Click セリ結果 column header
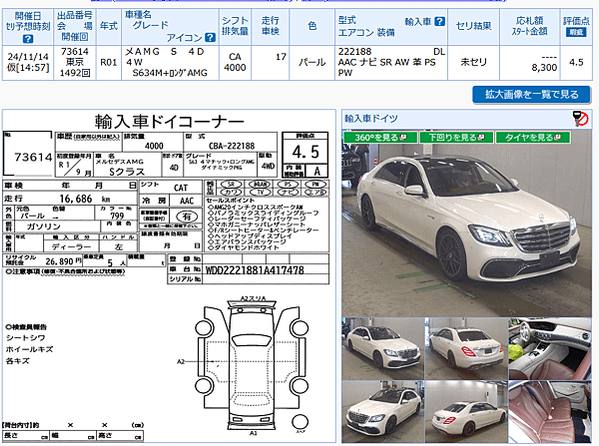The width and height of the screenshot is (599, 446). (473, 26)
